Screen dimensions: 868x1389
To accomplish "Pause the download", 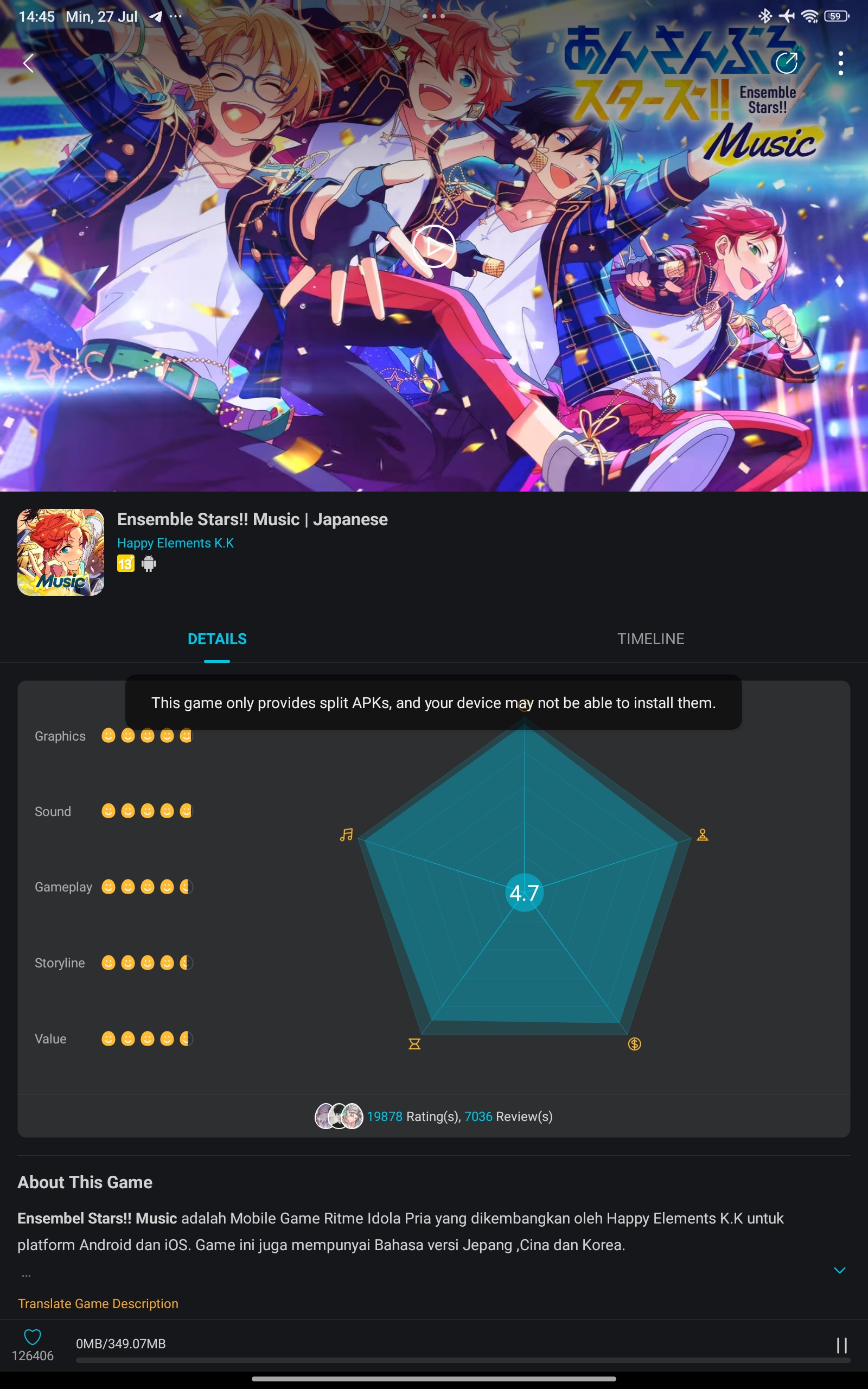I will pos(841,1346).
